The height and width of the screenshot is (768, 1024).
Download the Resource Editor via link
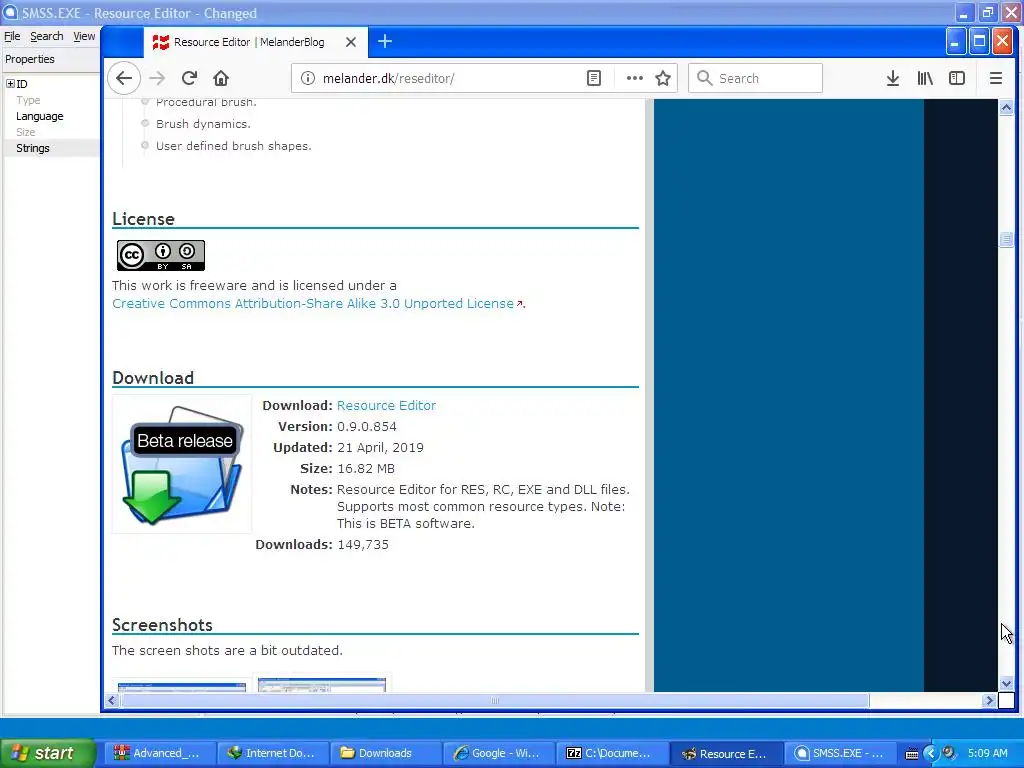[x=386, y=406]
